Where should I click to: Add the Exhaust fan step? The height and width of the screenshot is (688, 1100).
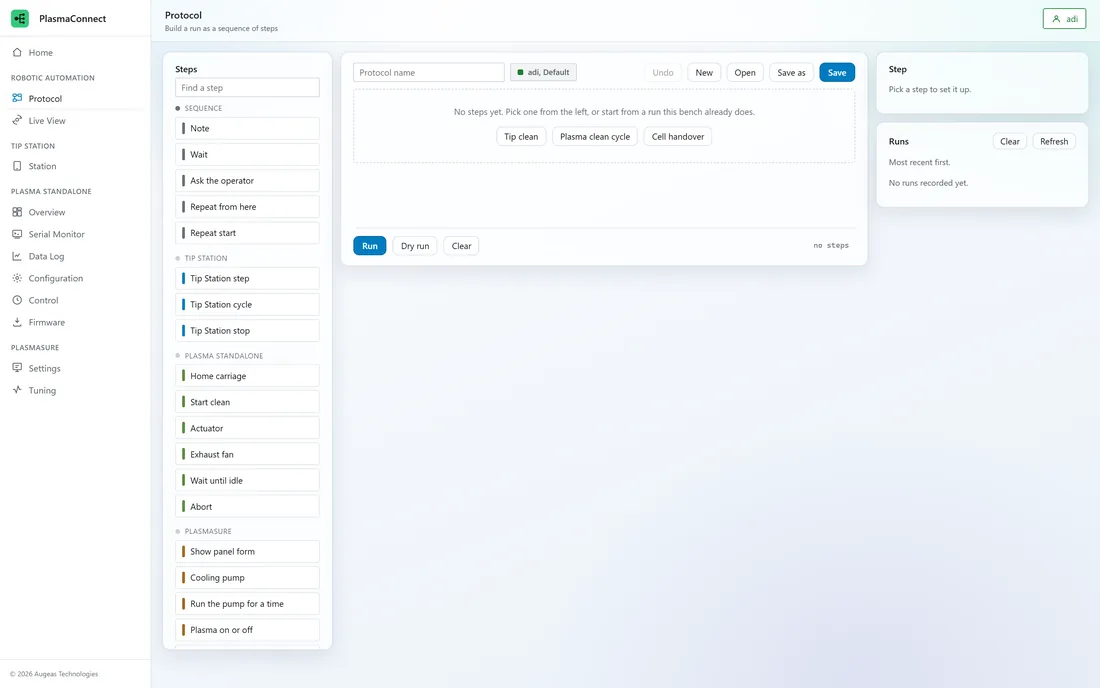[x=247, y=454]
